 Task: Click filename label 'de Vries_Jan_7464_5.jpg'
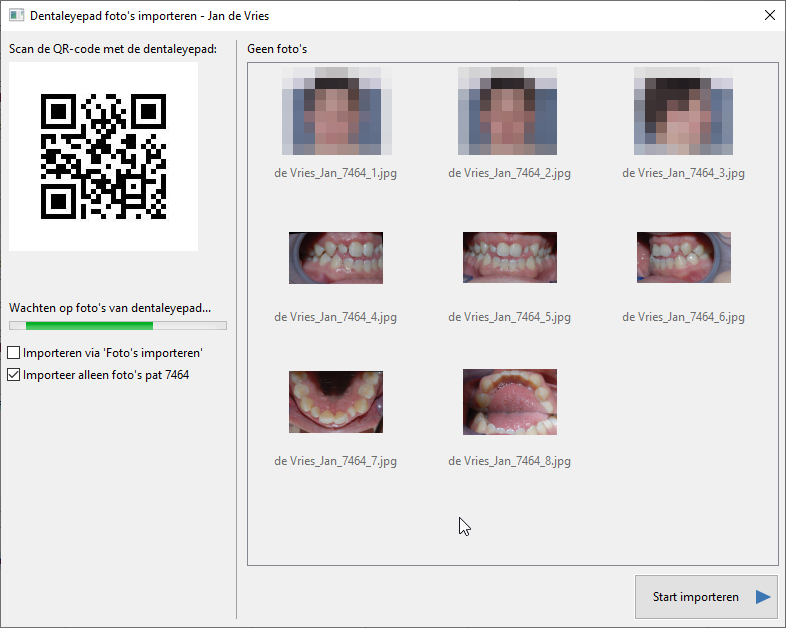coord(509,317)
